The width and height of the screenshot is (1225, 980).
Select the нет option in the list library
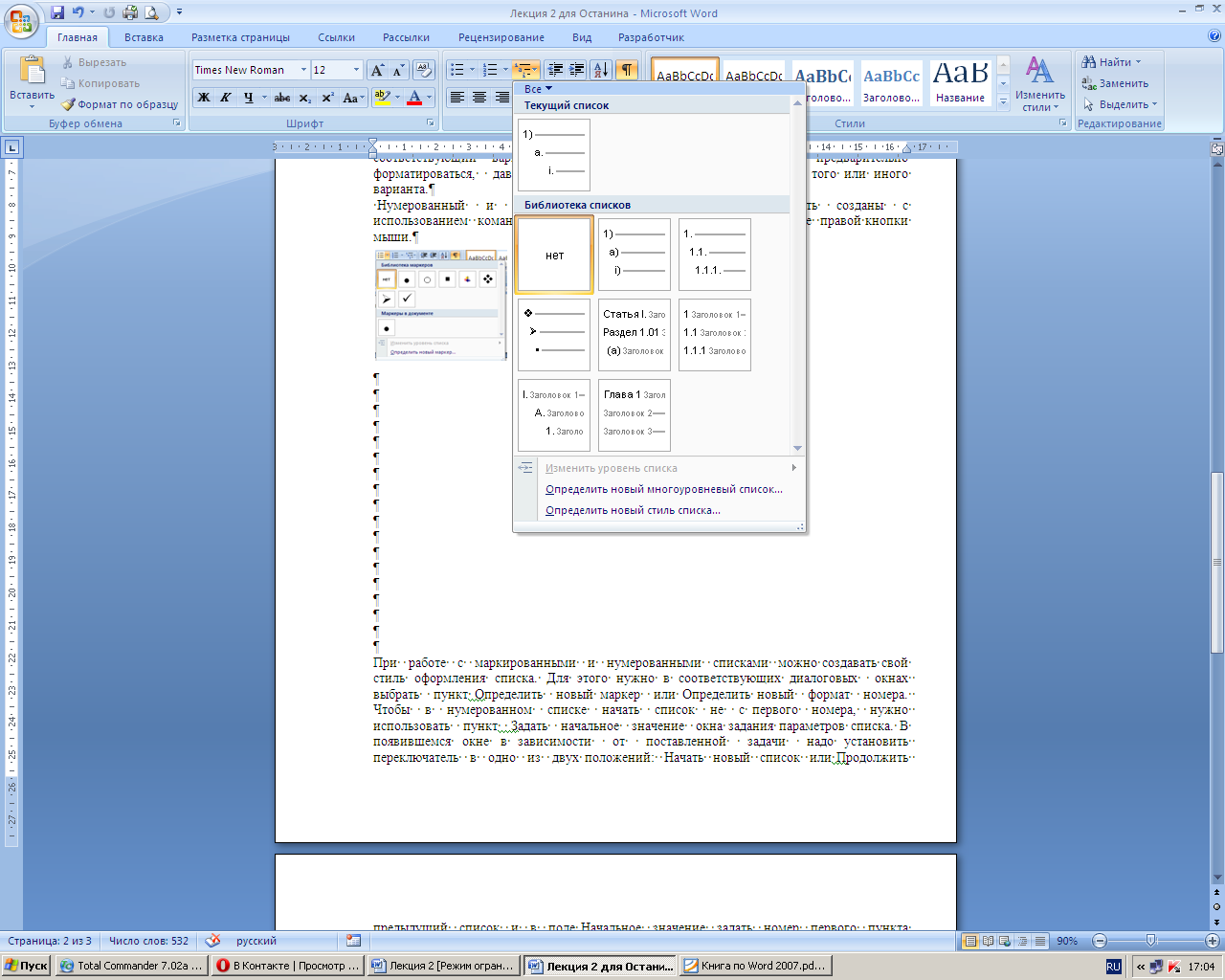click(x=554, y=255)
